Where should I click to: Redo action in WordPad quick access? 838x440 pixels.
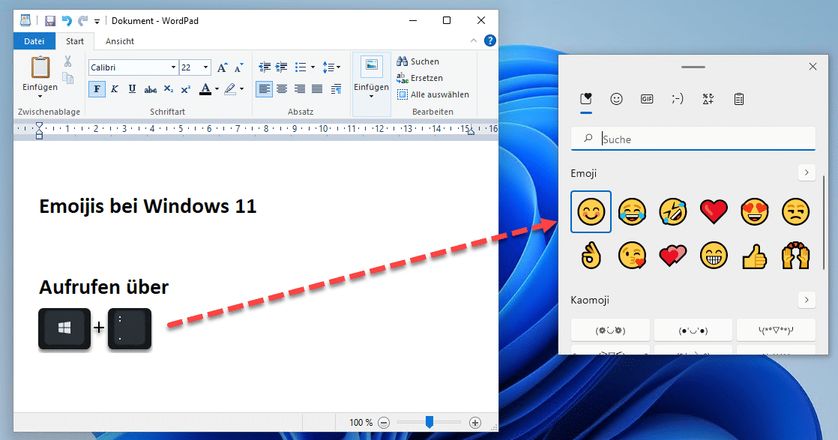tap(82, 21)
